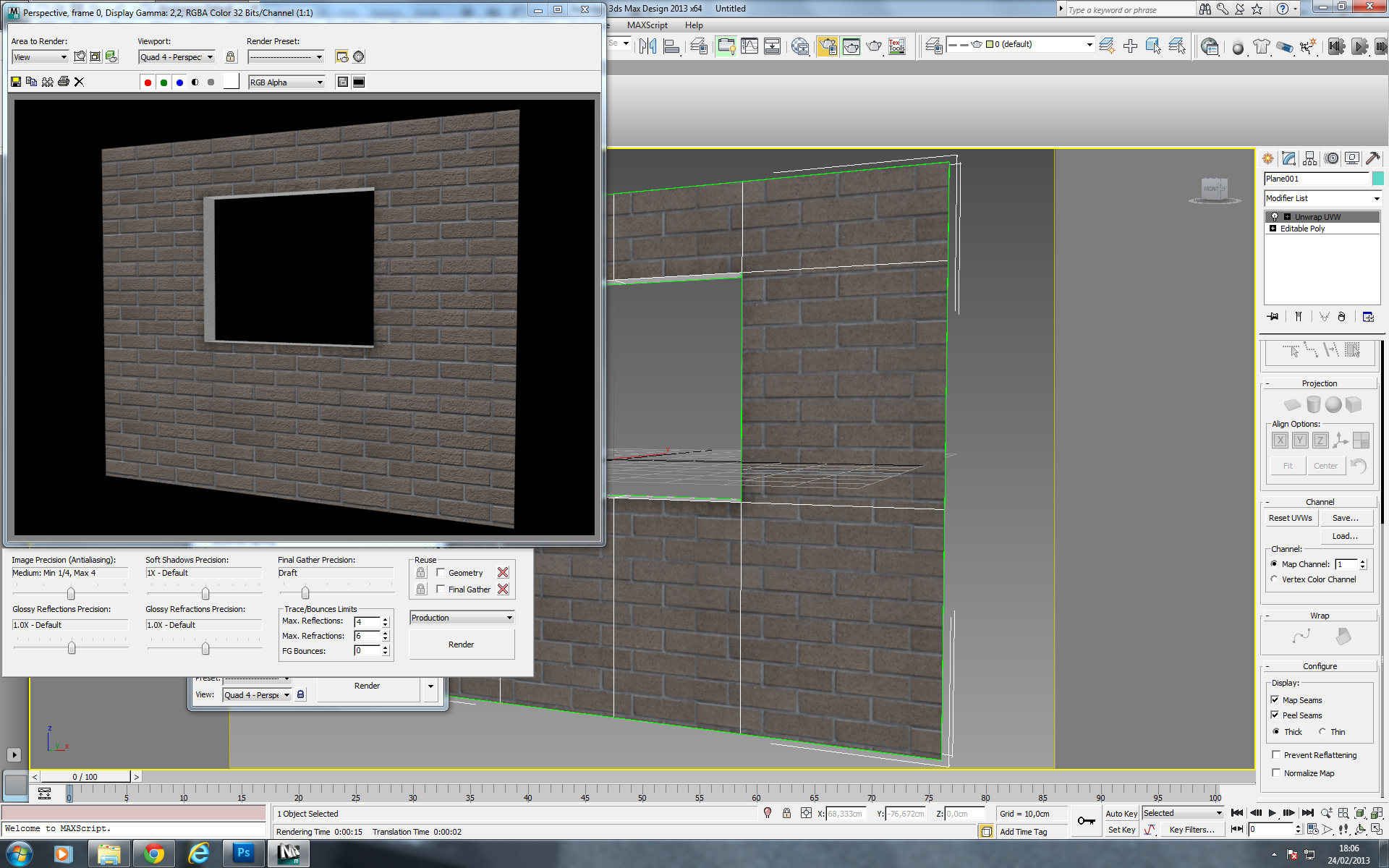Toggle the lock viewport padlock icon
Screen dimensions: 1389x868
pyautogui.click(x=230, y=56)
